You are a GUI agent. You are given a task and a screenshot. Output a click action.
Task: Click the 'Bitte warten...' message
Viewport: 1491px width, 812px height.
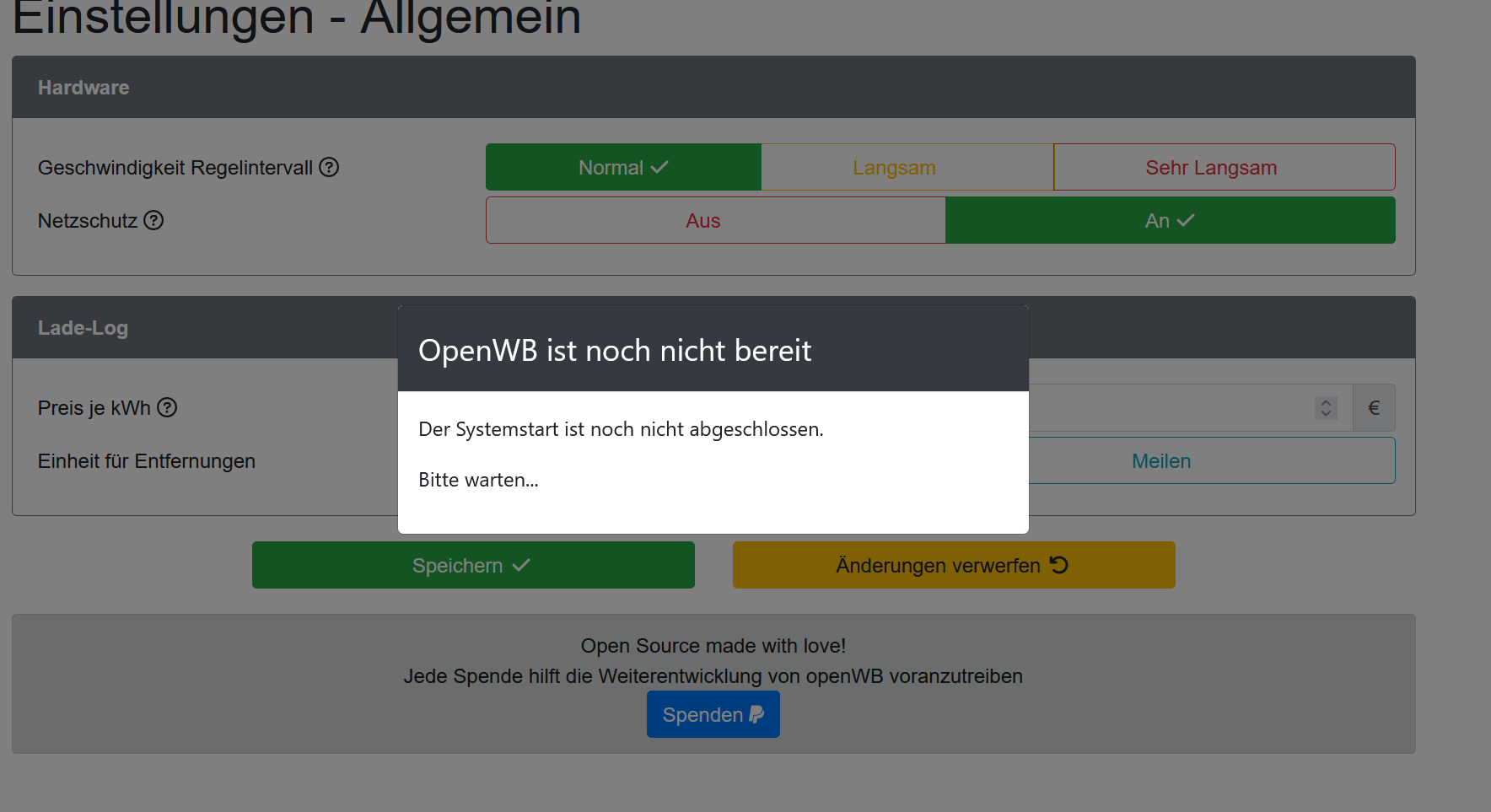click(x=478, y=480)
